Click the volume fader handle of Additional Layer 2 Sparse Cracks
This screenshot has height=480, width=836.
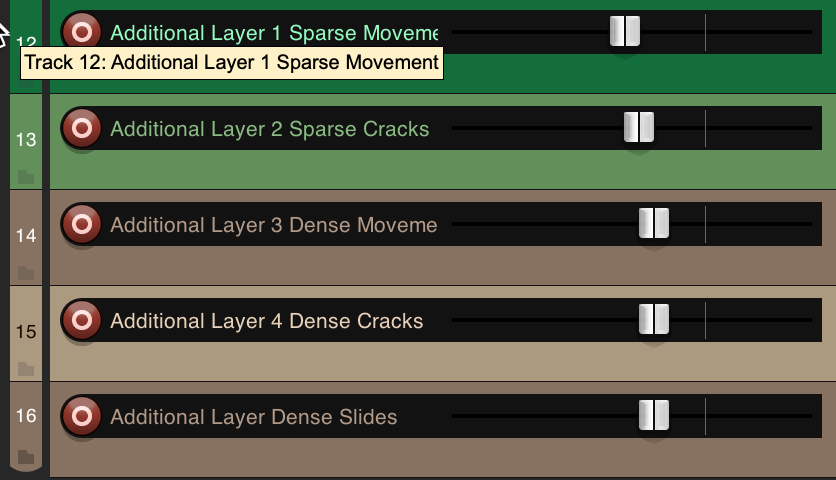point(639,128)
